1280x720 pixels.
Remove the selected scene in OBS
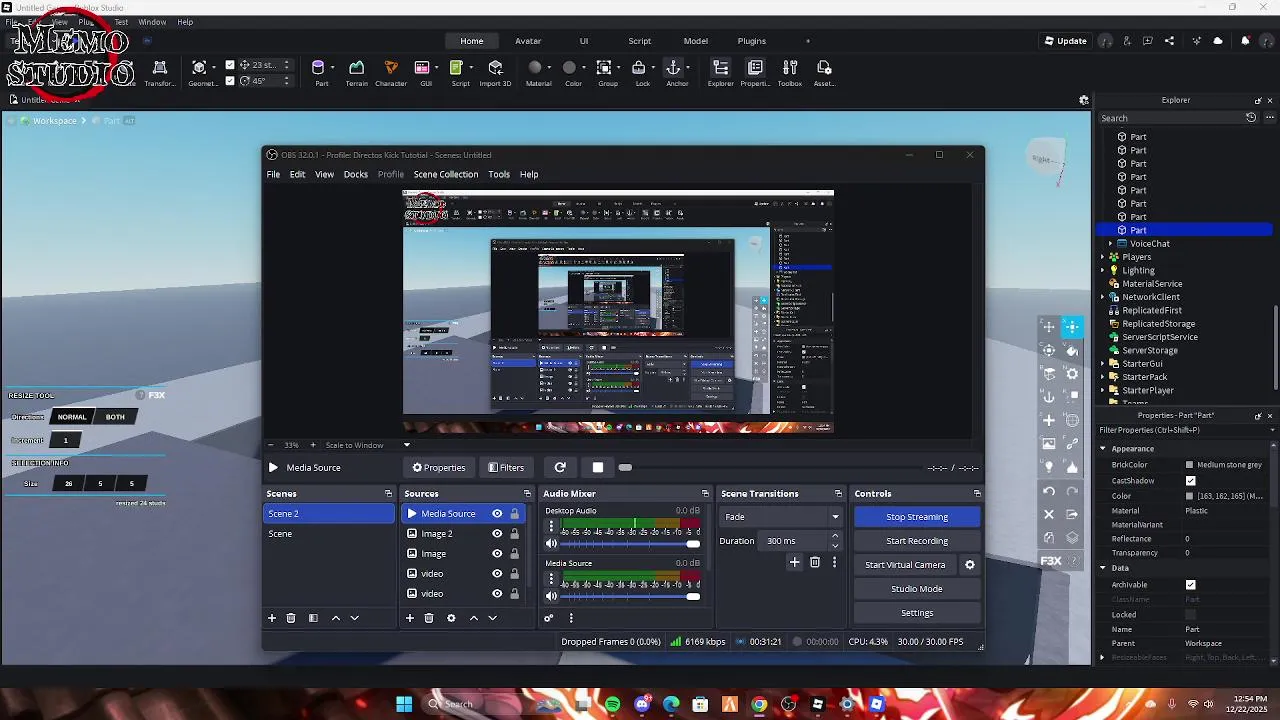click(291, 618)
